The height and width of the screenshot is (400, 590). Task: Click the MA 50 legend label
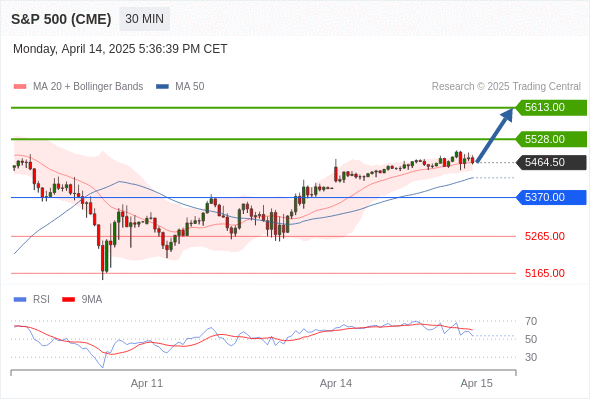190,87
